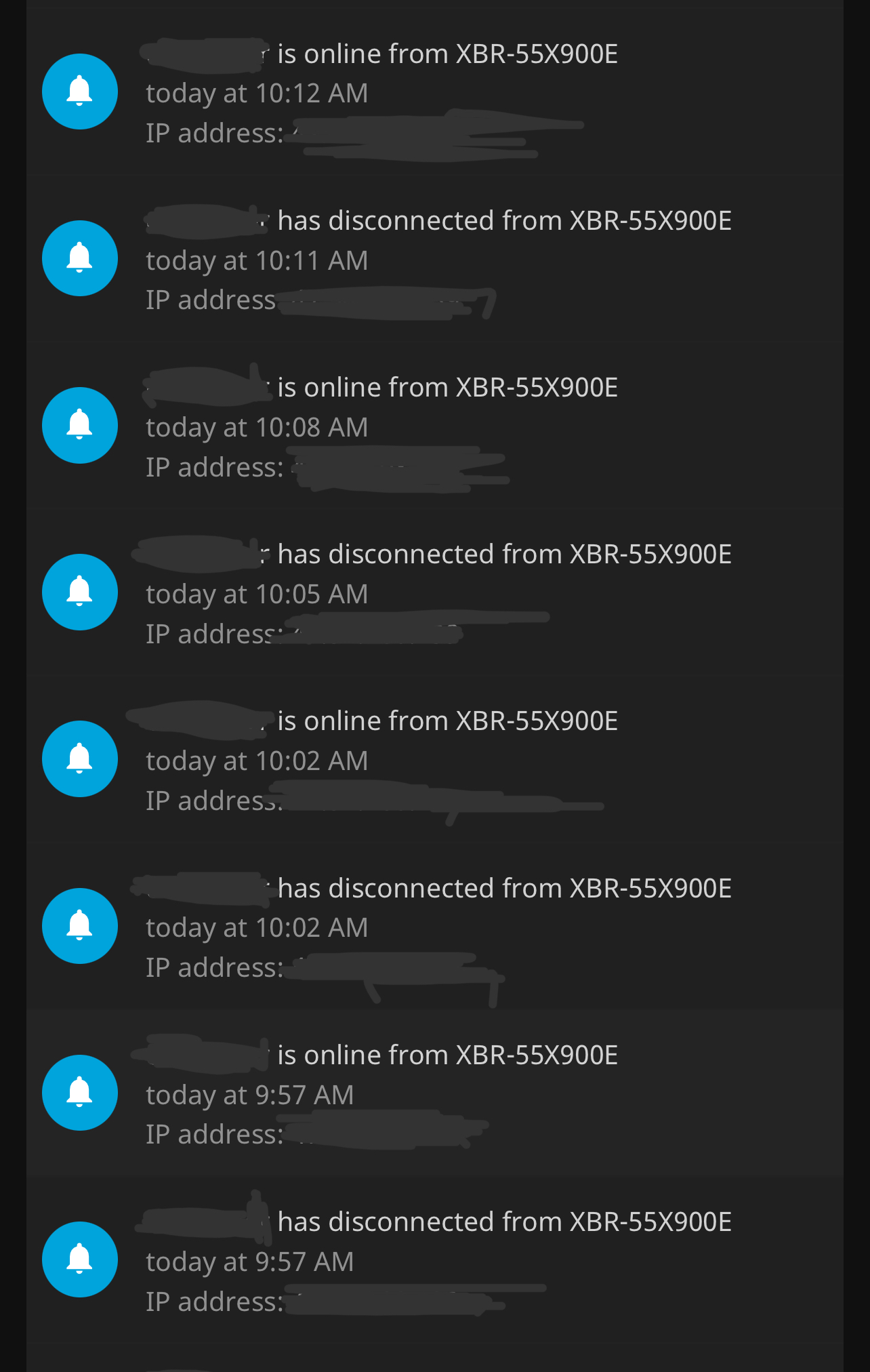Select the 'is online' title above 10:02 AM
Image resolution: width=870 pixels, height=1372 pixels.
(x=447, y=721)
